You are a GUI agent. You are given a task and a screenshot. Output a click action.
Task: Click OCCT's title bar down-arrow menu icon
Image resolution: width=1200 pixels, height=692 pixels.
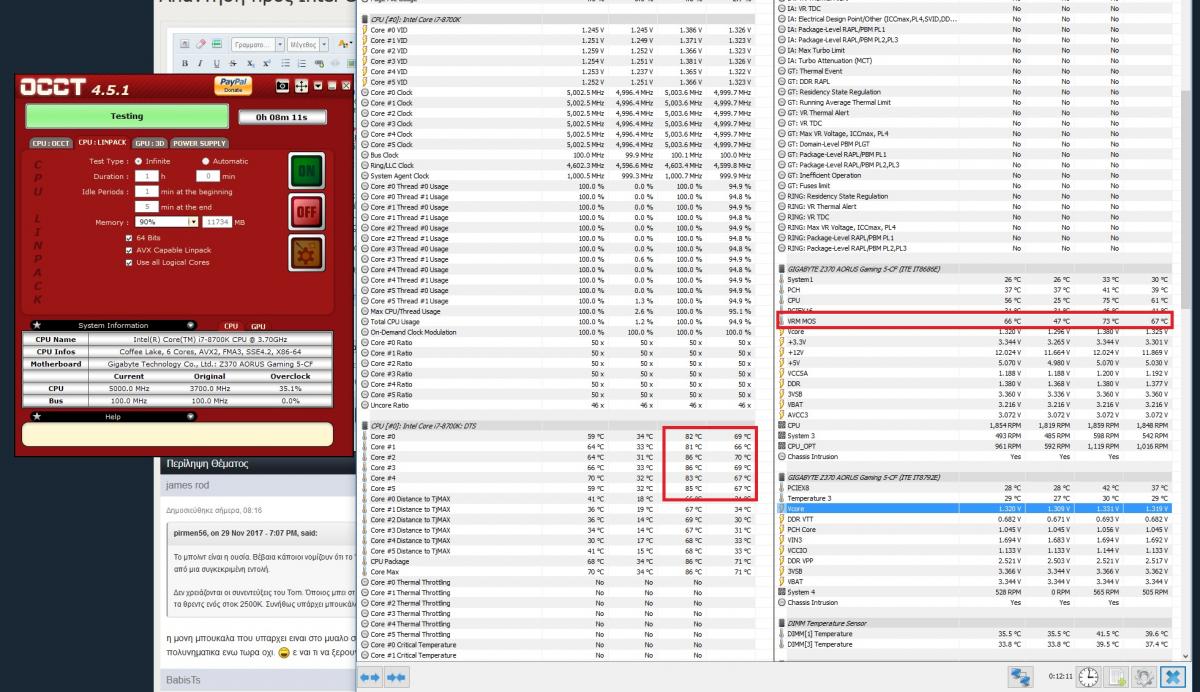317,87
